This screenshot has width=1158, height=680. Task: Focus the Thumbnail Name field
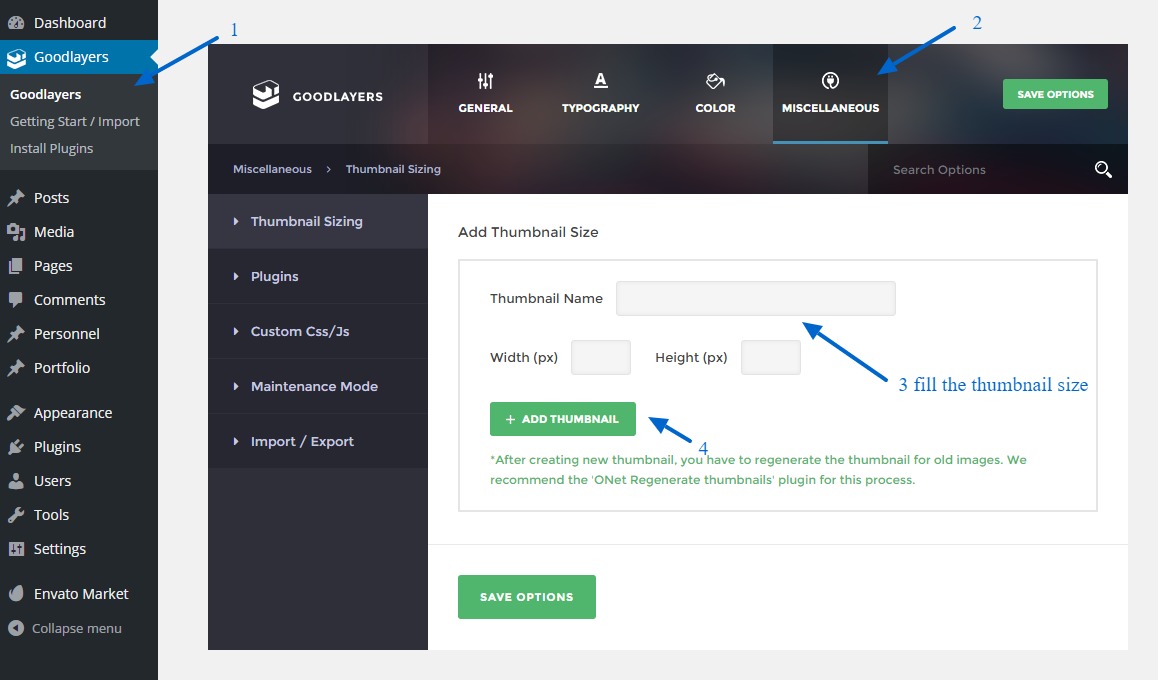click(755, 298)
